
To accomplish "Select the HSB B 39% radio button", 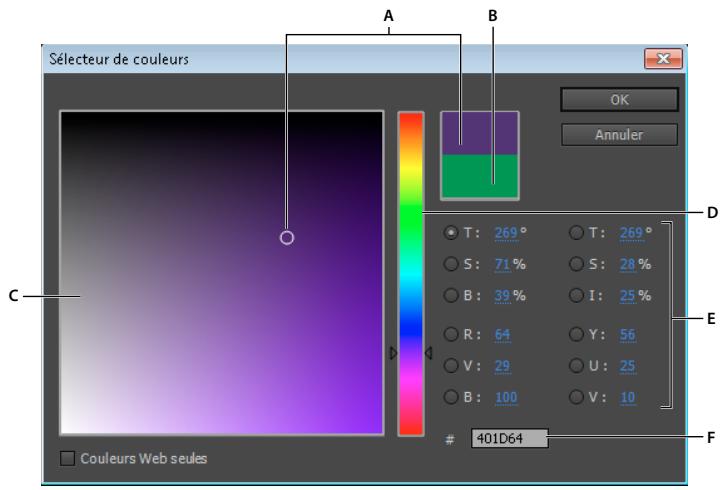I will (451, 295).
